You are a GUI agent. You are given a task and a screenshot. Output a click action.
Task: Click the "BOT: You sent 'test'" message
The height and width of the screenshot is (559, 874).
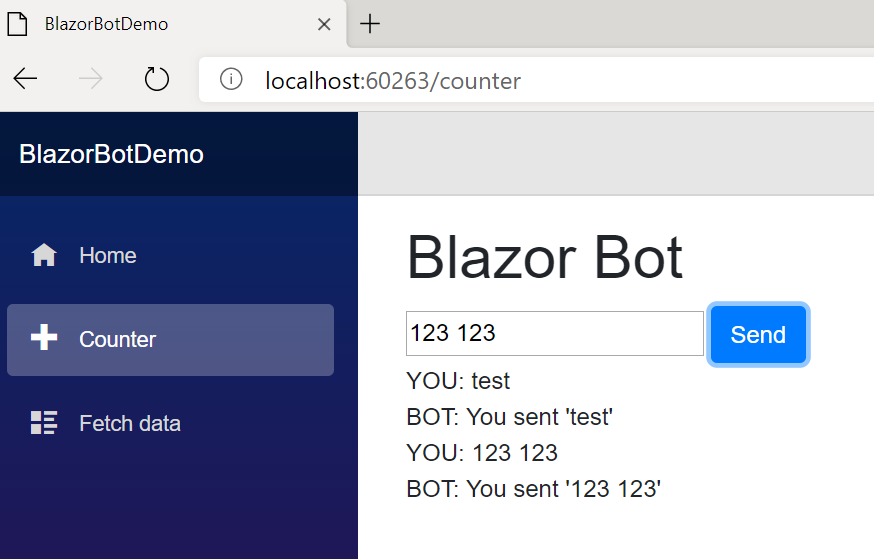(509, 417)
